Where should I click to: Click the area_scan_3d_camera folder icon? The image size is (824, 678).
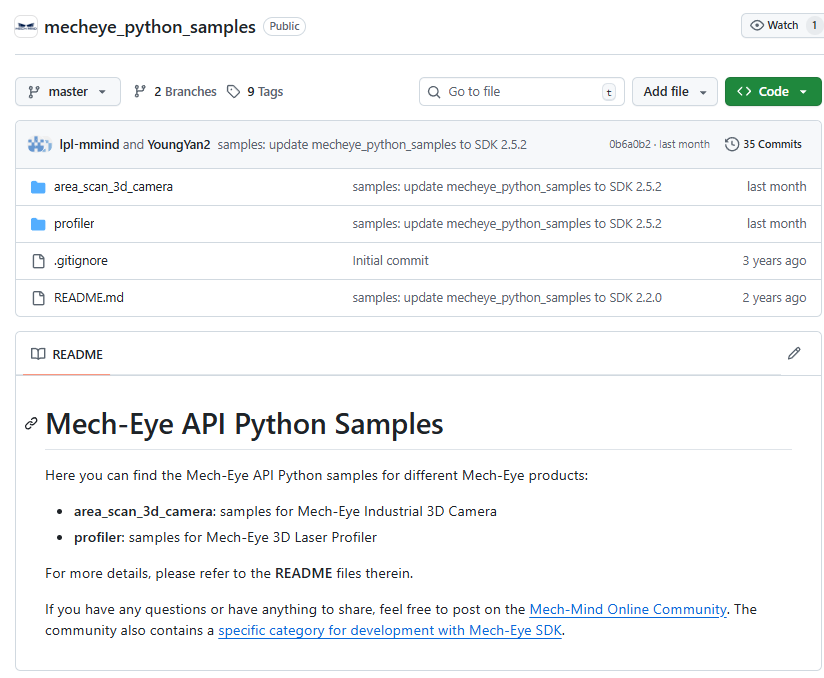pos(37,186)
